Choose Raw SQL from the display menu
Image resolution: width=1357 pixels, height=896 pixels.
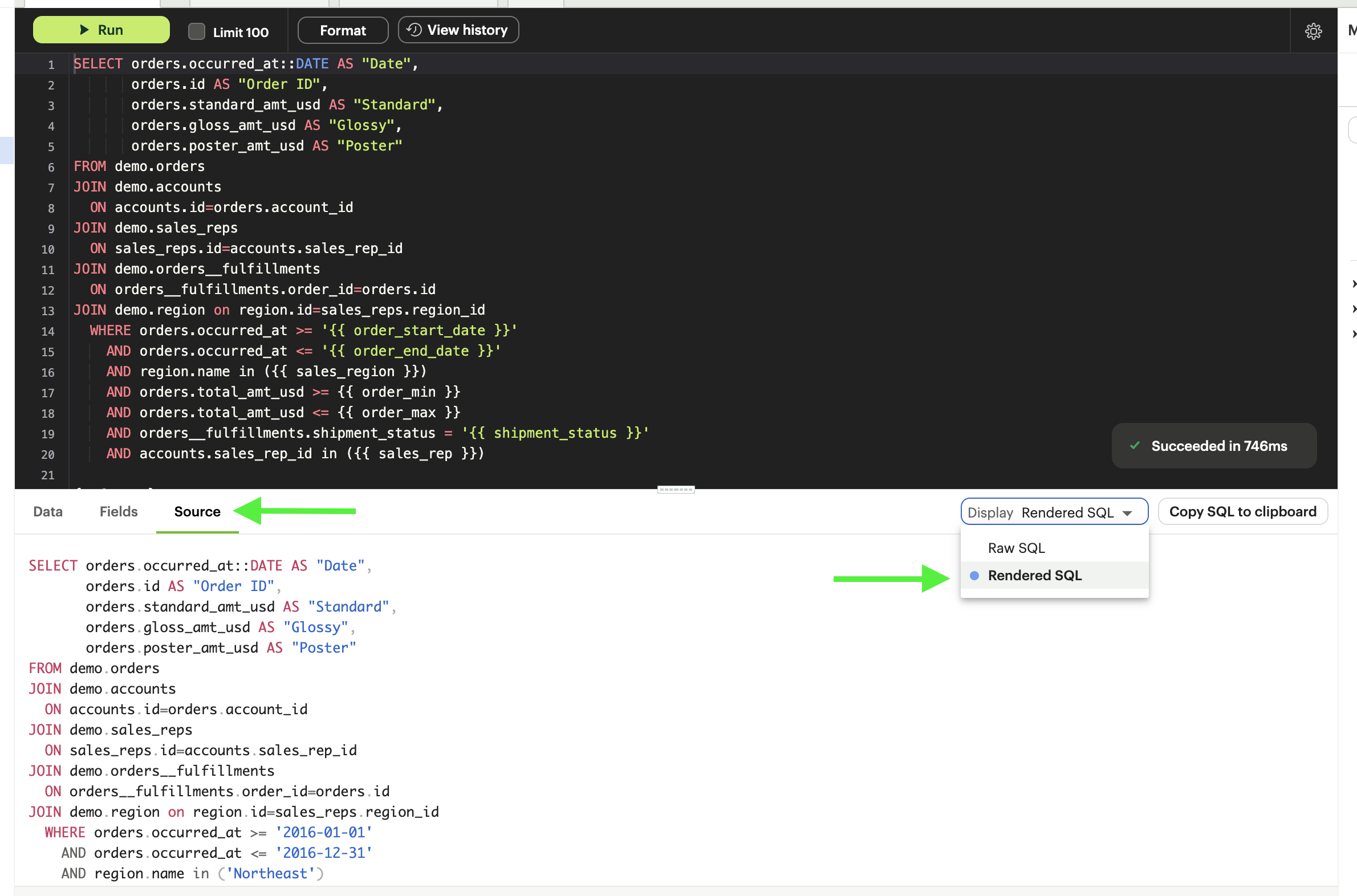click(x=1015, y=548)
